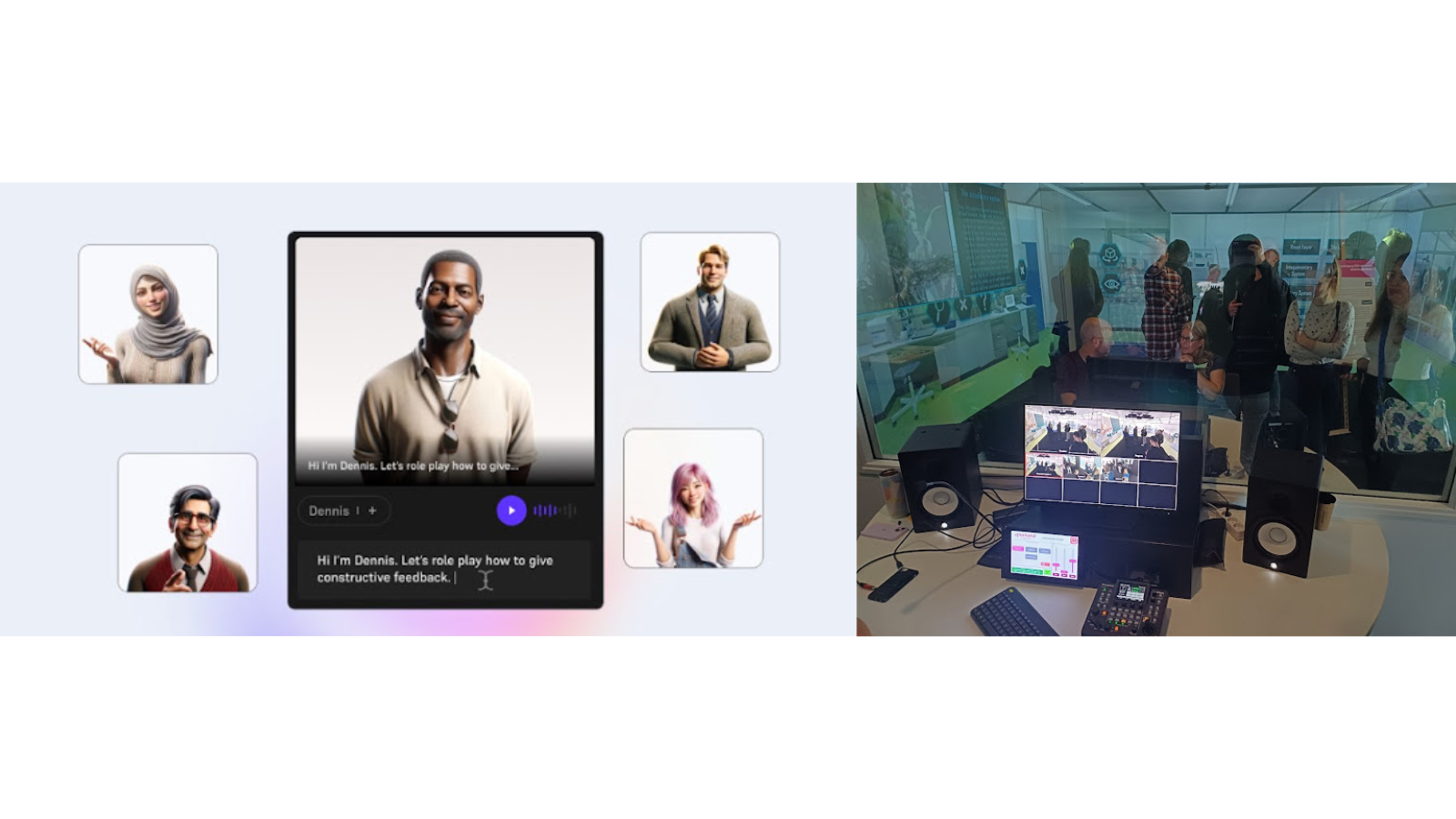Image resolution: width=1456 pixels, height=819 pixels.
Task: Click the caption overlay on Dennis's video
Action: pos(414,464)
